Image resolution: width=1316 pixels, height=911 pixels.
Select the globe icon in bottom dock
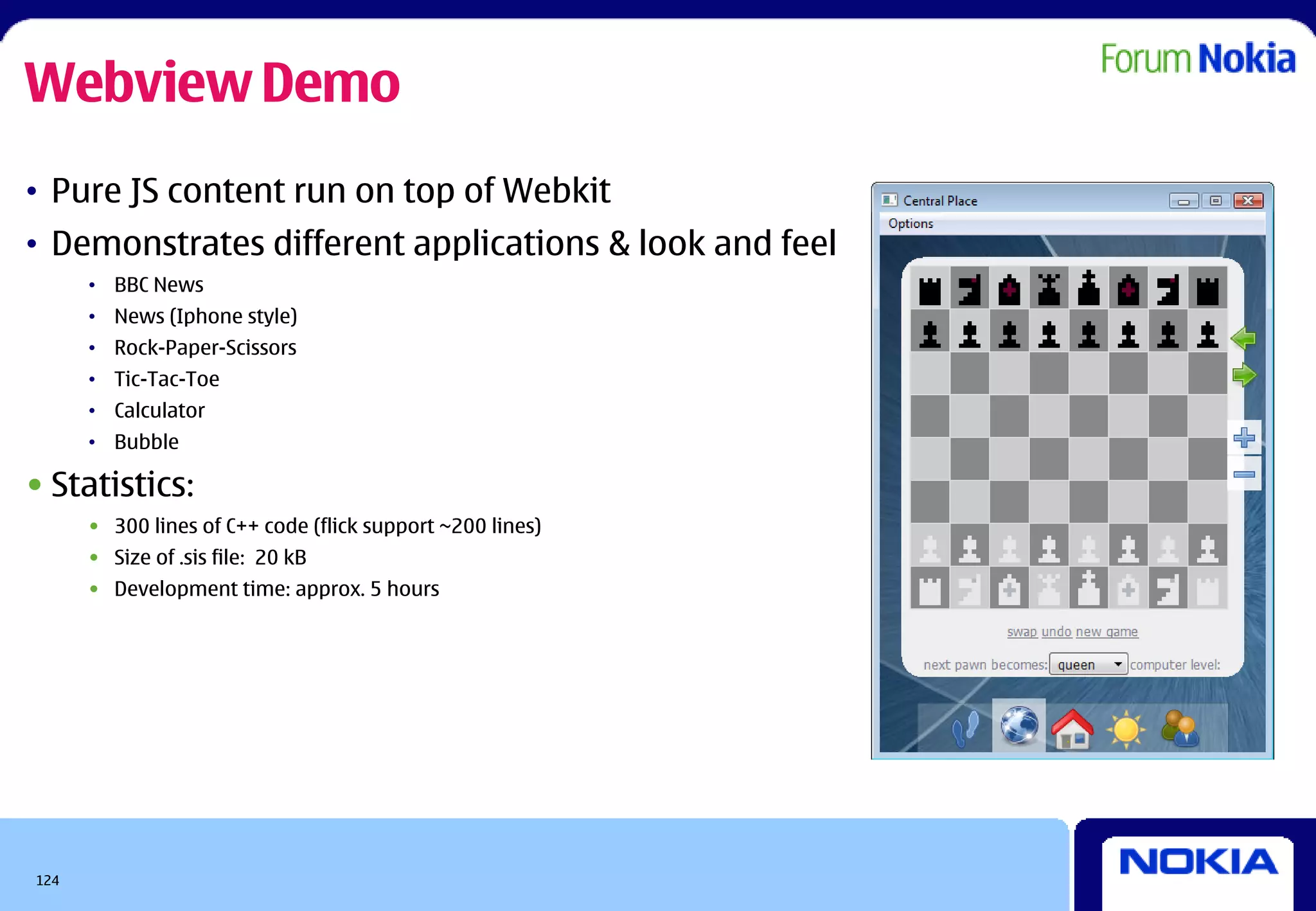click(1019, 726)
